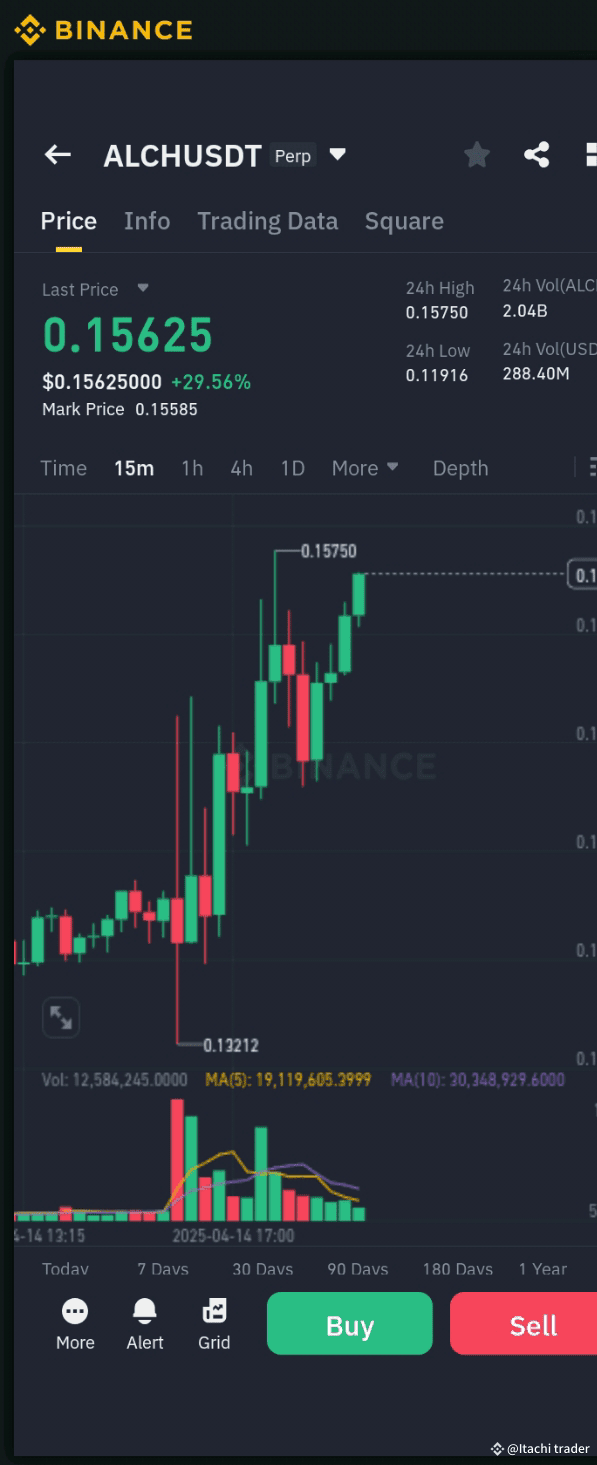Toggle the ALCHUSDT favorite star

(x=476, y=155)
